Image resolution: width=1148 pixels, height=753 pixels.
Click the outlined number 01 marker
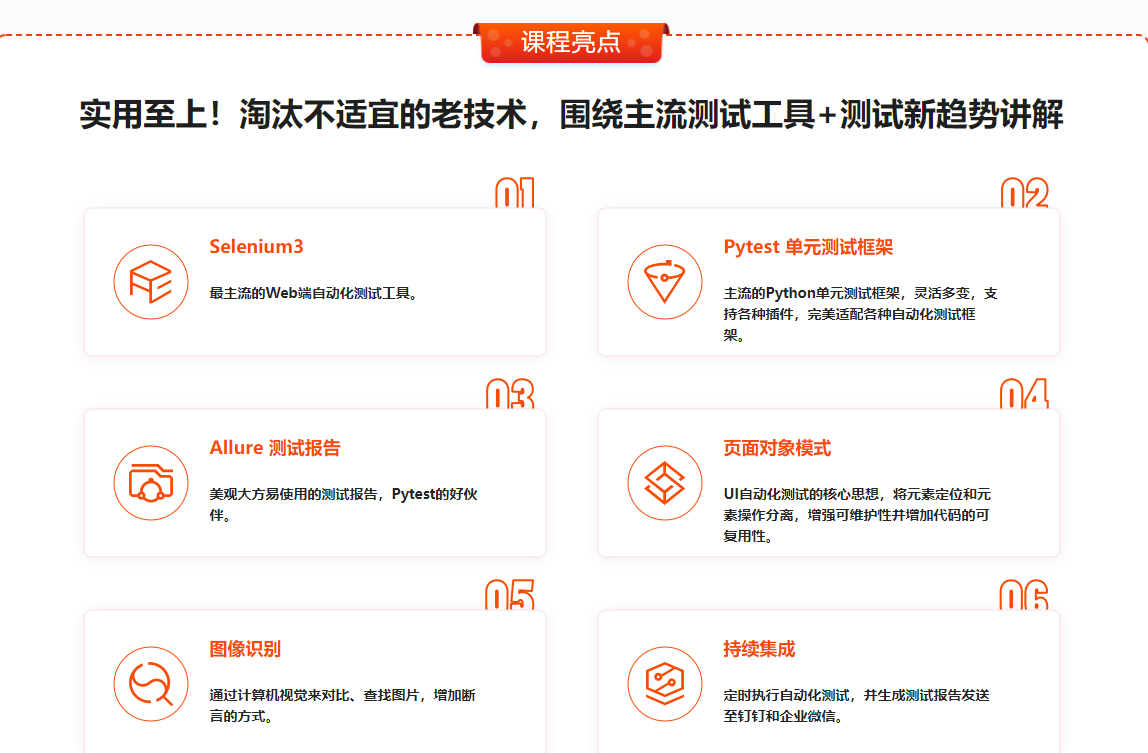click(x=515, y=194)
